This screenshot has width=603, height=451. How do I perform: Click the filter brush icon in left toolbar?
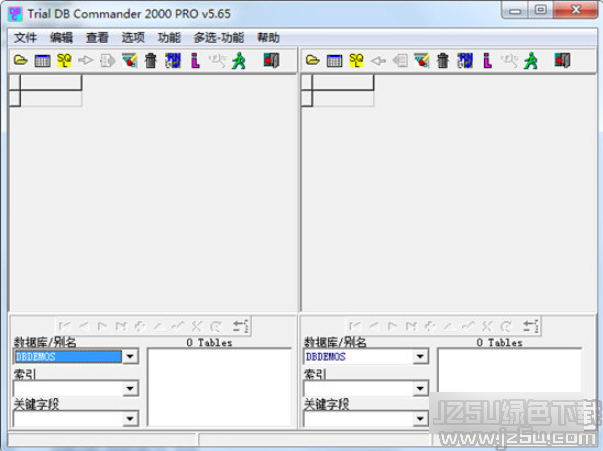coord(129,61)
